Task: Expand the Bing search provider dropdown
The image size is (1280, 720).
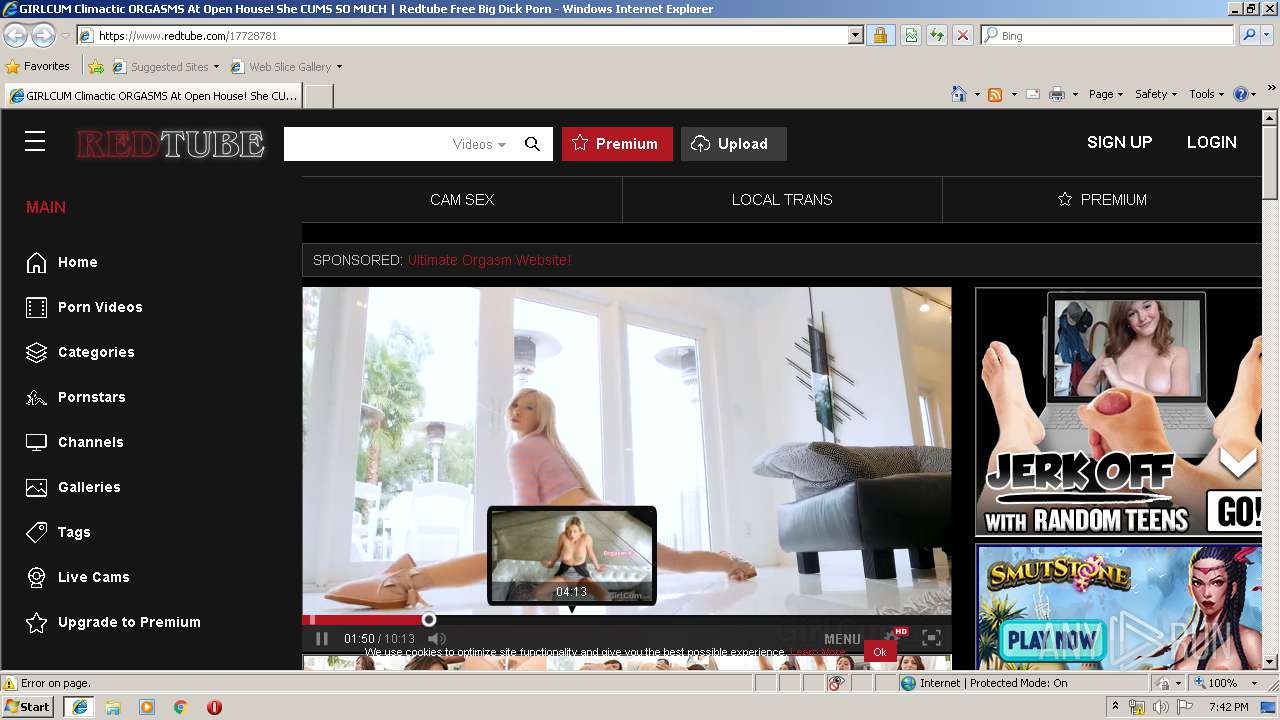Action: (1267, 35)
